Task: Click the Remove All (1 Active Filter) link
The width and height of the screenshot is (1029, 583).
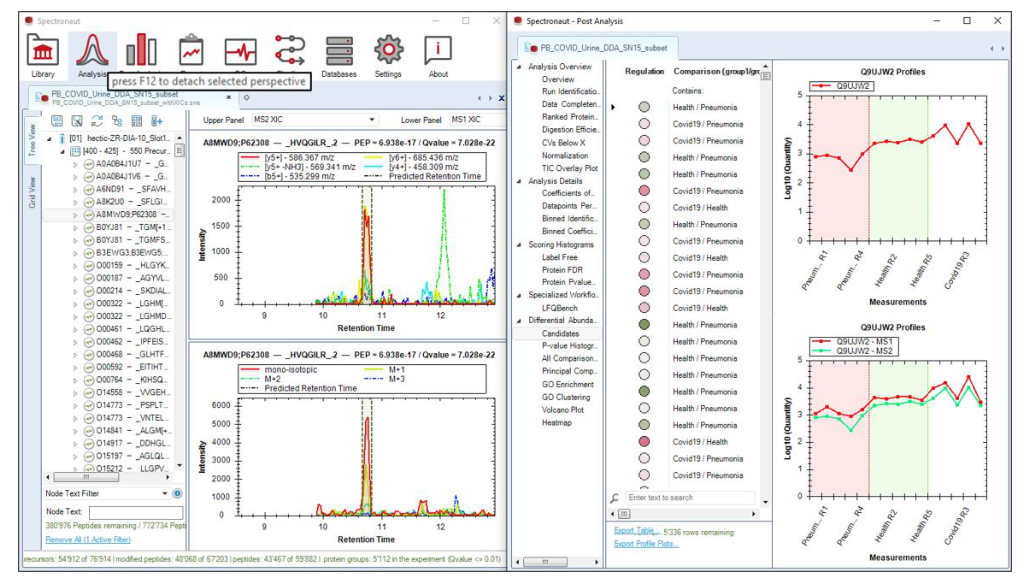Action: [x=88, y=540]
